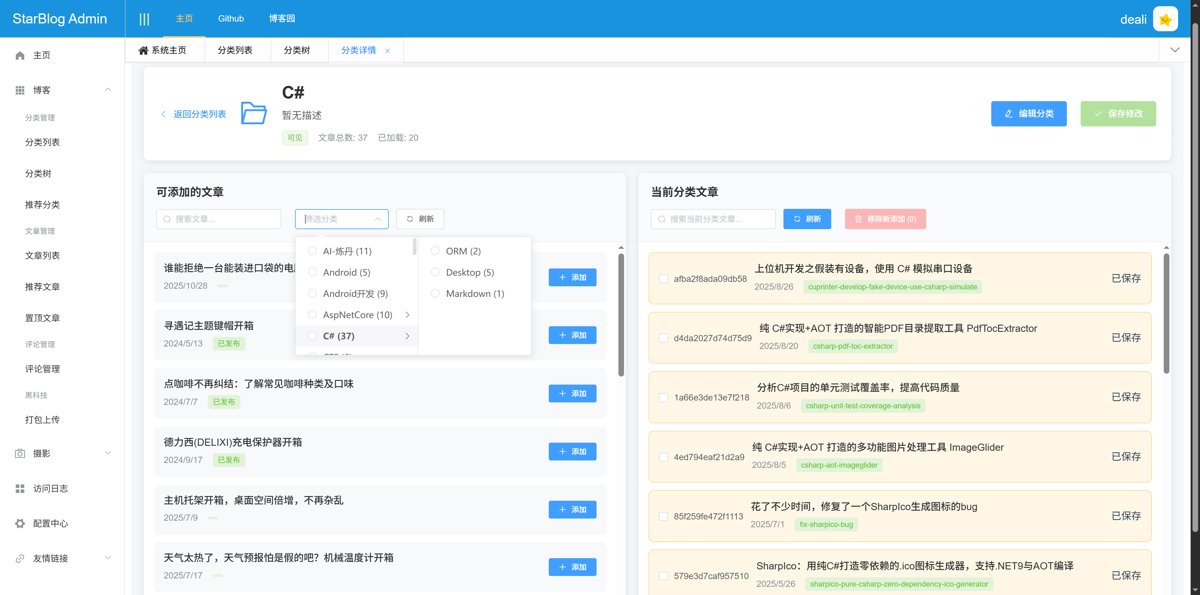Viewport: 1200px width, 595px height.
Task: Check the box for article afba2f8ada09db58
Action: pos(663,279)
